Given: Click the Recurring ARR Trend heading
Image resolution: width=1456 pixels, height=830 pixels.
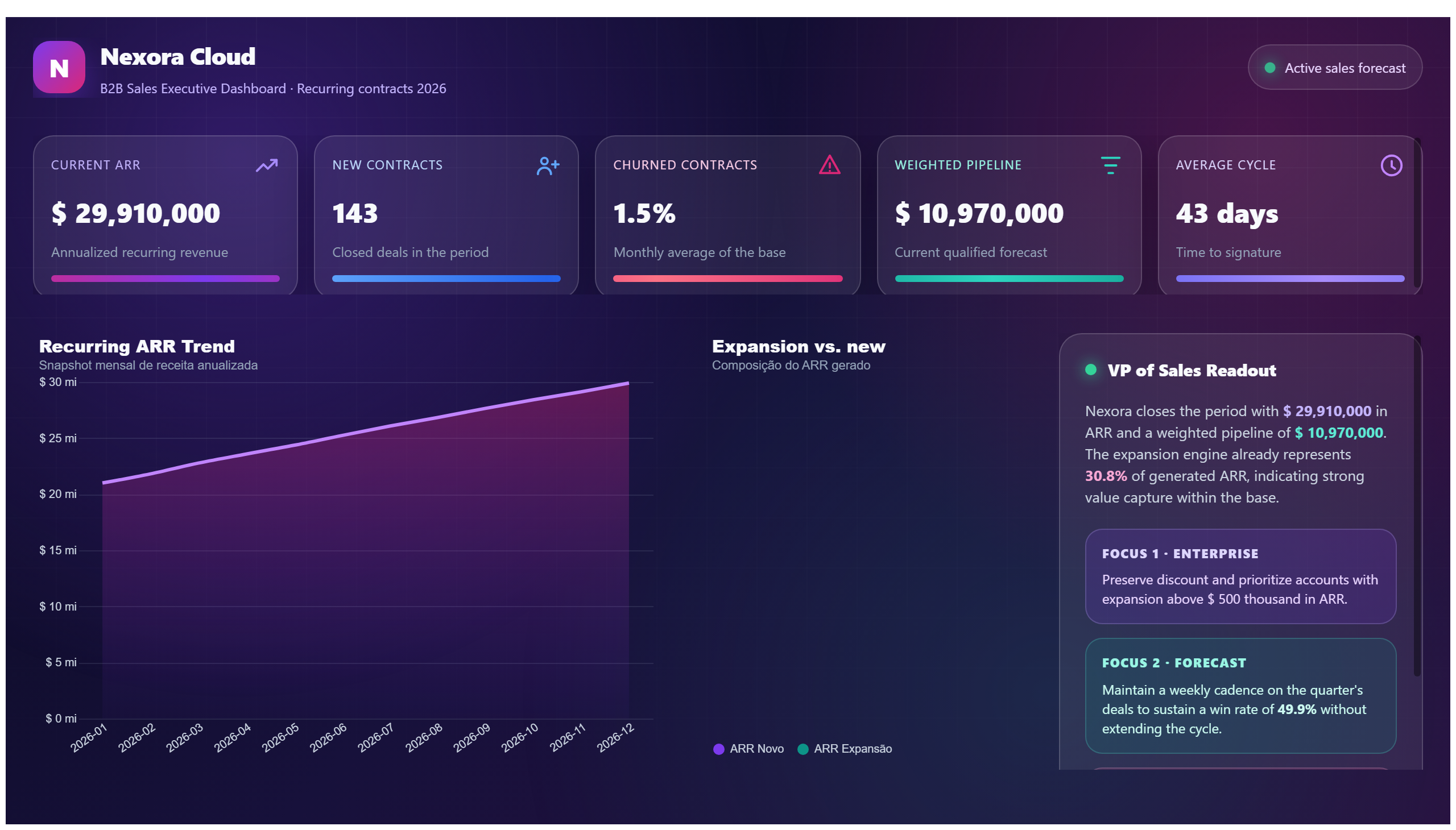Looking at the screenshot, I should click(137, 346).
